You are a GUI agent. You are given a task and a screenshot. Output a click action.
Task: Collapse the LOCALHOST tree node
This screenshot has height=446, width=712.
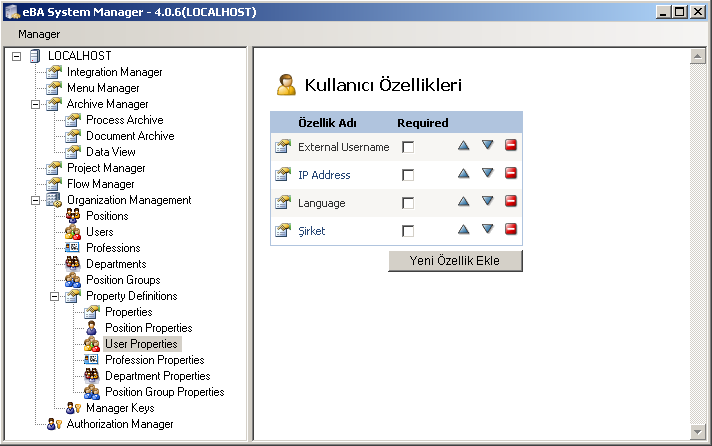pyautogui.click(x=16, y=56)
